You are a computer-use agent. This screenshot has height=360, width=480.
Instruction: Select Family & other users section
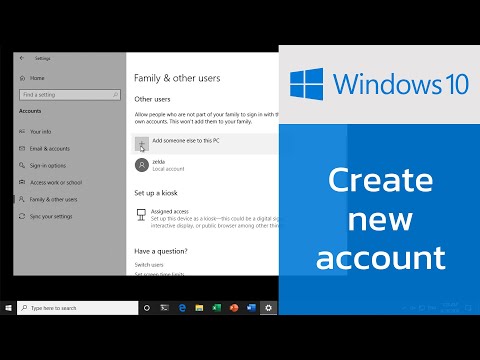pyautogui.click(x=53, y=199)
